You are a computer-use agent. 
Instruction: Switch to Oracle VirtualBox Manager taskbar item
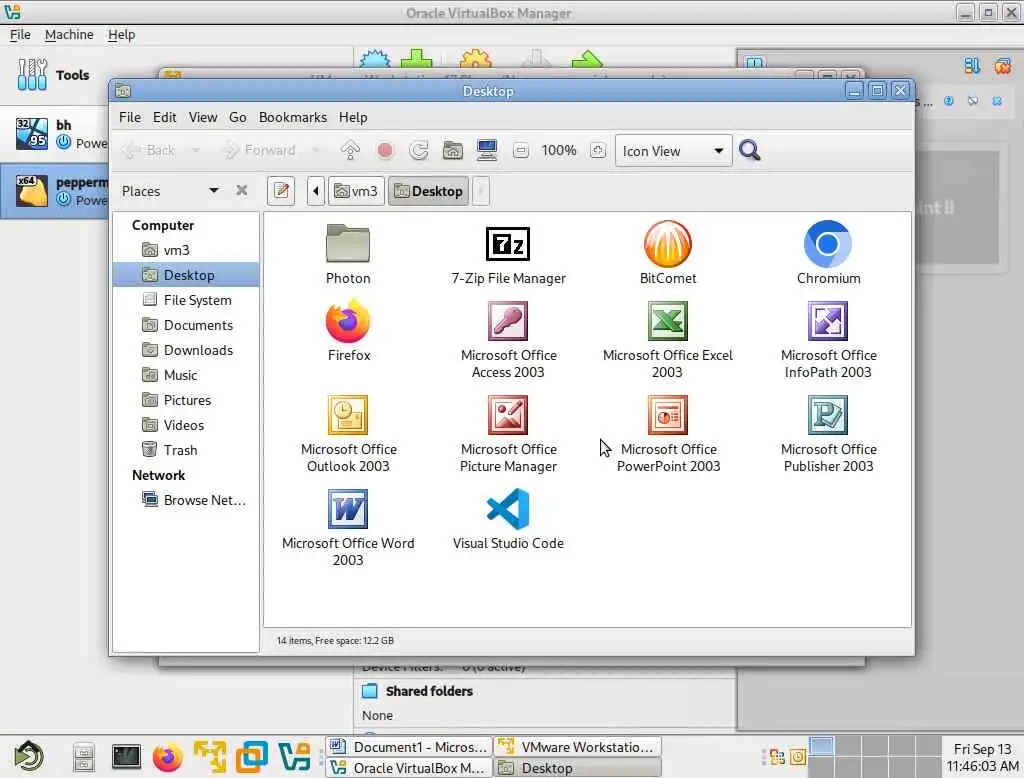[409, 768]
